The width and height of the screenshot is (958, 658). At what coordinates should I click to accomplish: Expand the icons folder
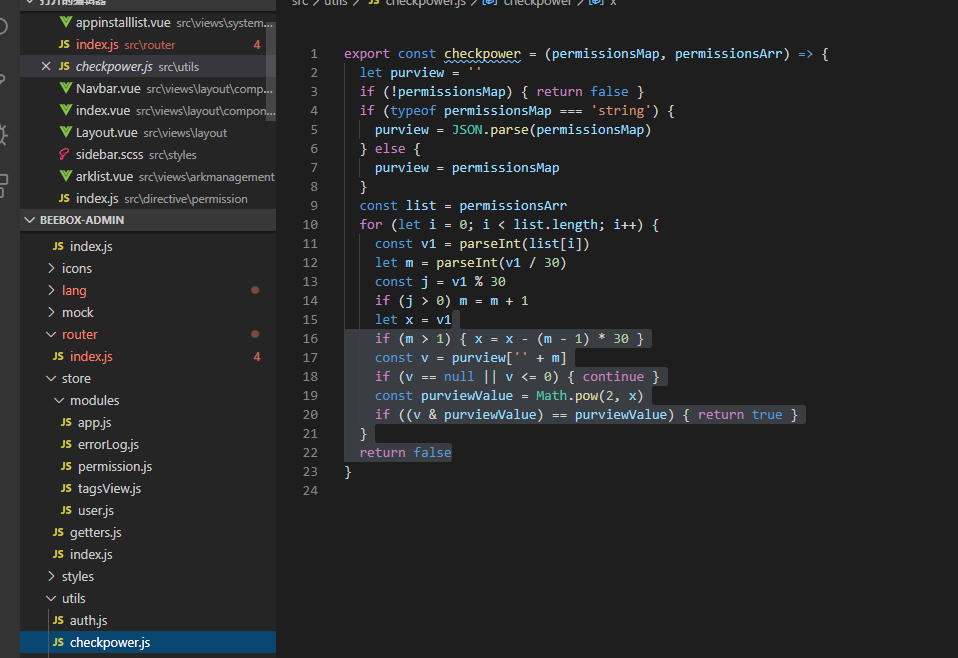76,269
